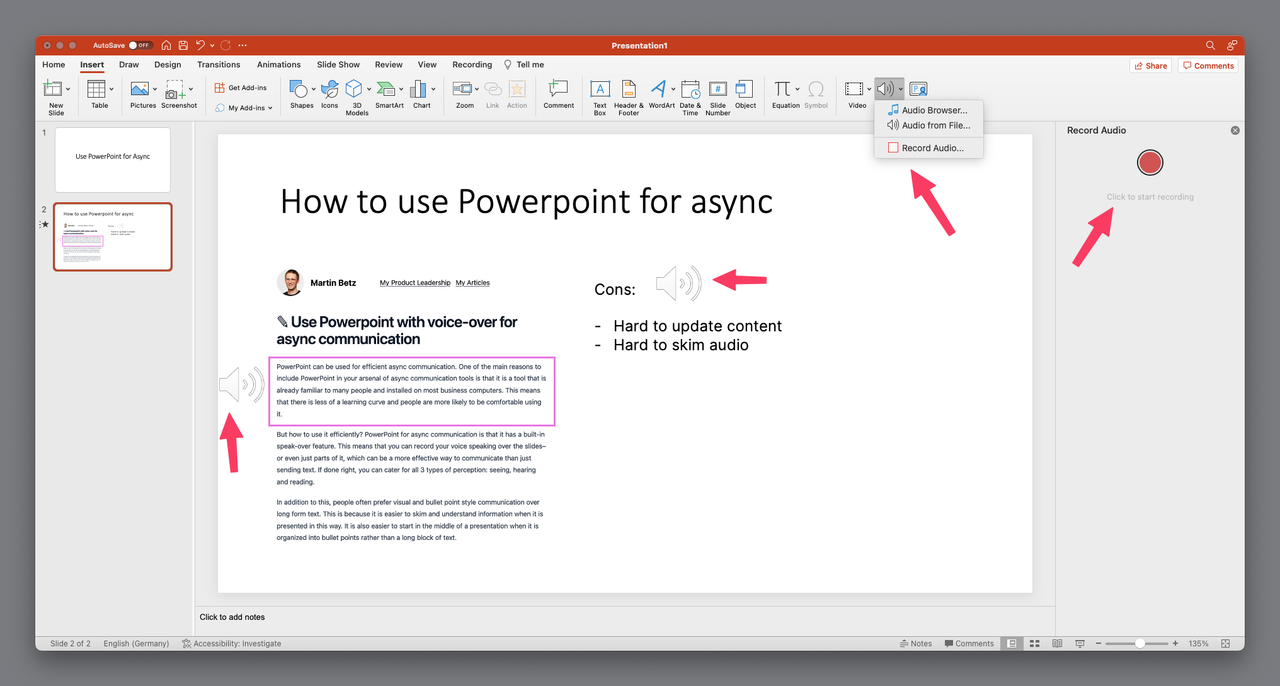The image size is (1280, 686).
Task: Open the Recording tab
Action: point(472,65)
